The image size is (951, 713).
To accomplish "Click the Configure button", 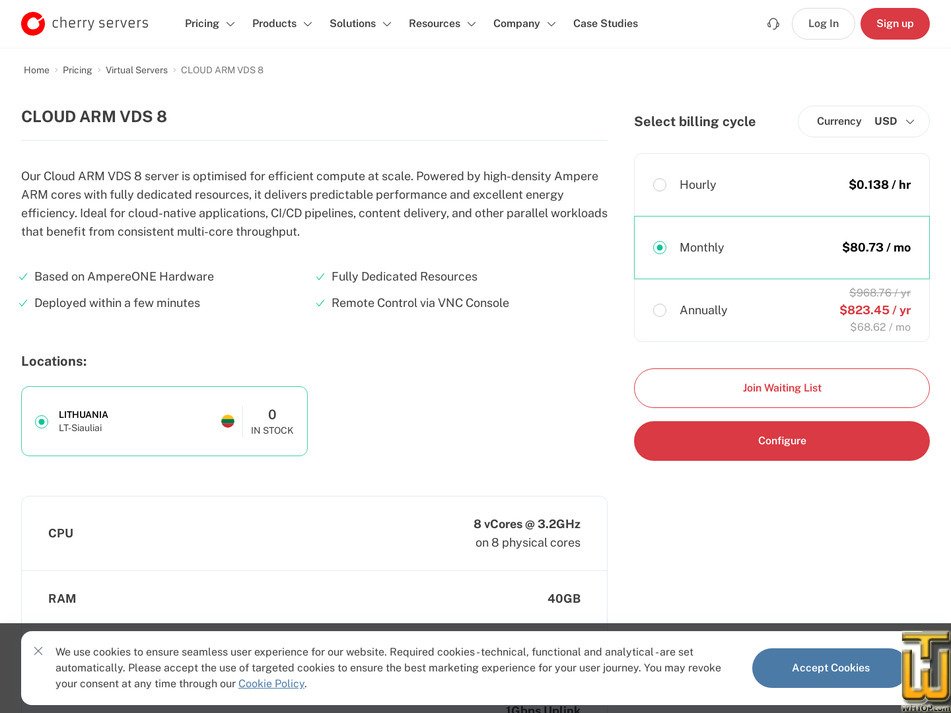I will coord(782,441).
